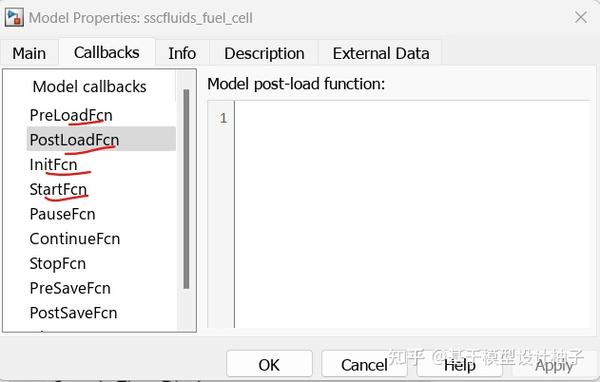Image resolution: width=600 pixels, height=382 pixels.
Task: Select the PauseFcn callback entry
Action: pos(62,214)
